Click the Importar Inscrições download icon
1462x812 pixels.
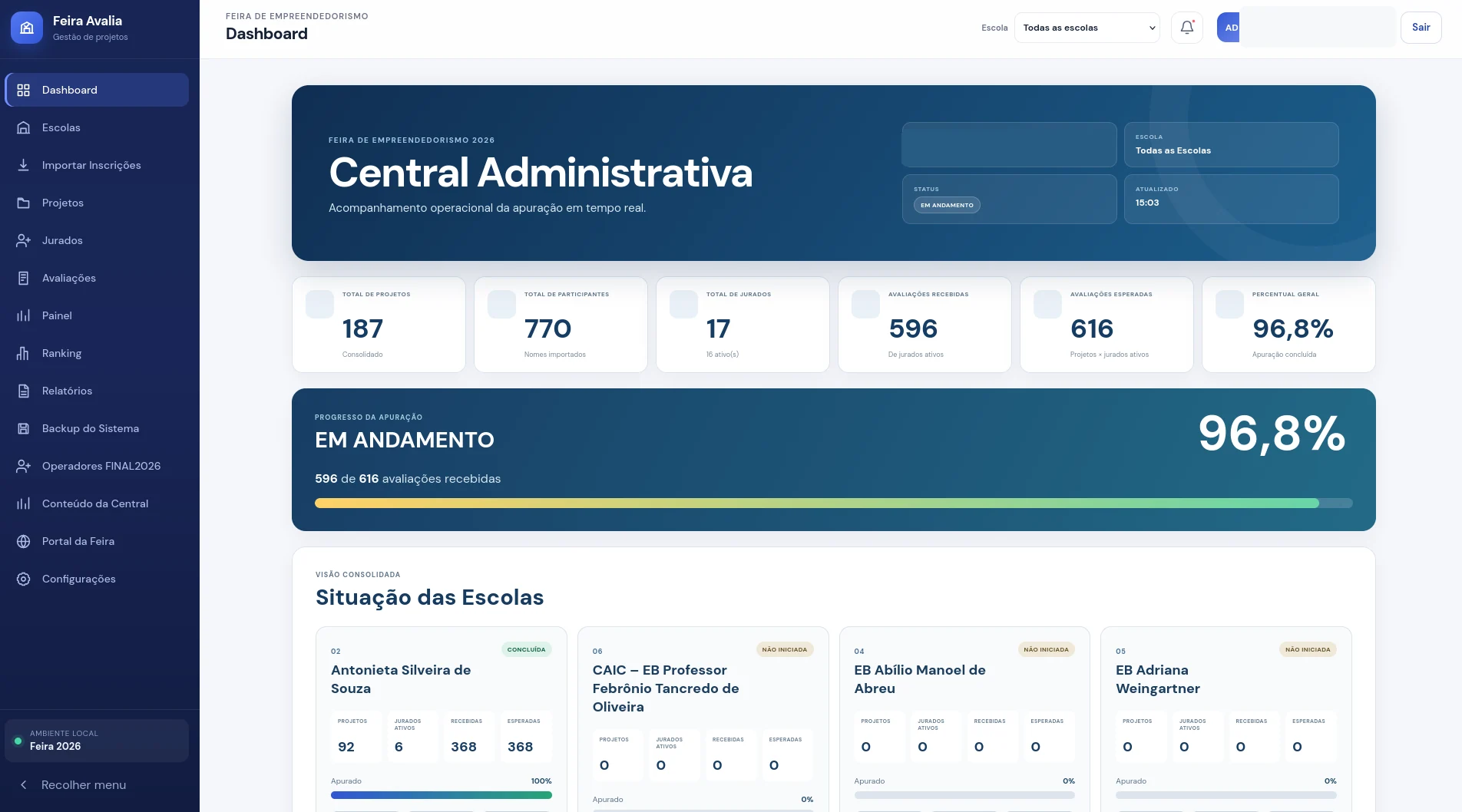pos(24,165)
